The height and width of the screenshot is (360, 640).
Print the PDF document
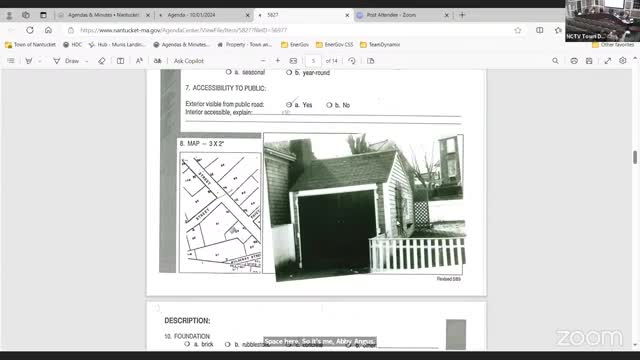point(574,61)
